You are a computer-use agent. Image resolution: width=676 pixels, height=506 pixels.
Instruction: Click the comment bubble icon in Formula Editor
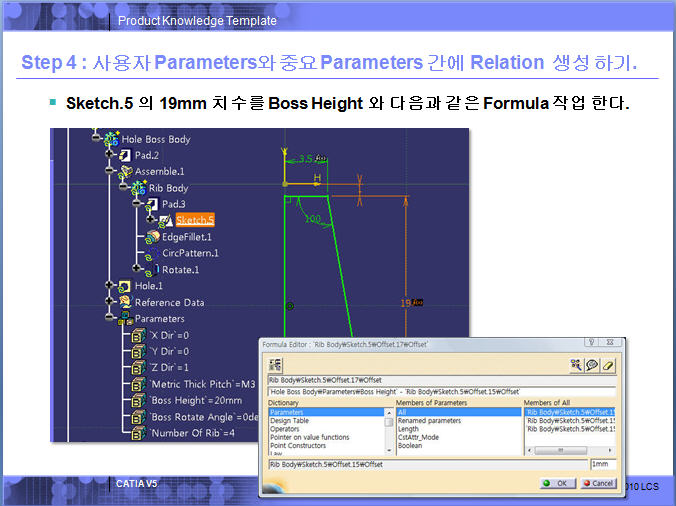592,366
